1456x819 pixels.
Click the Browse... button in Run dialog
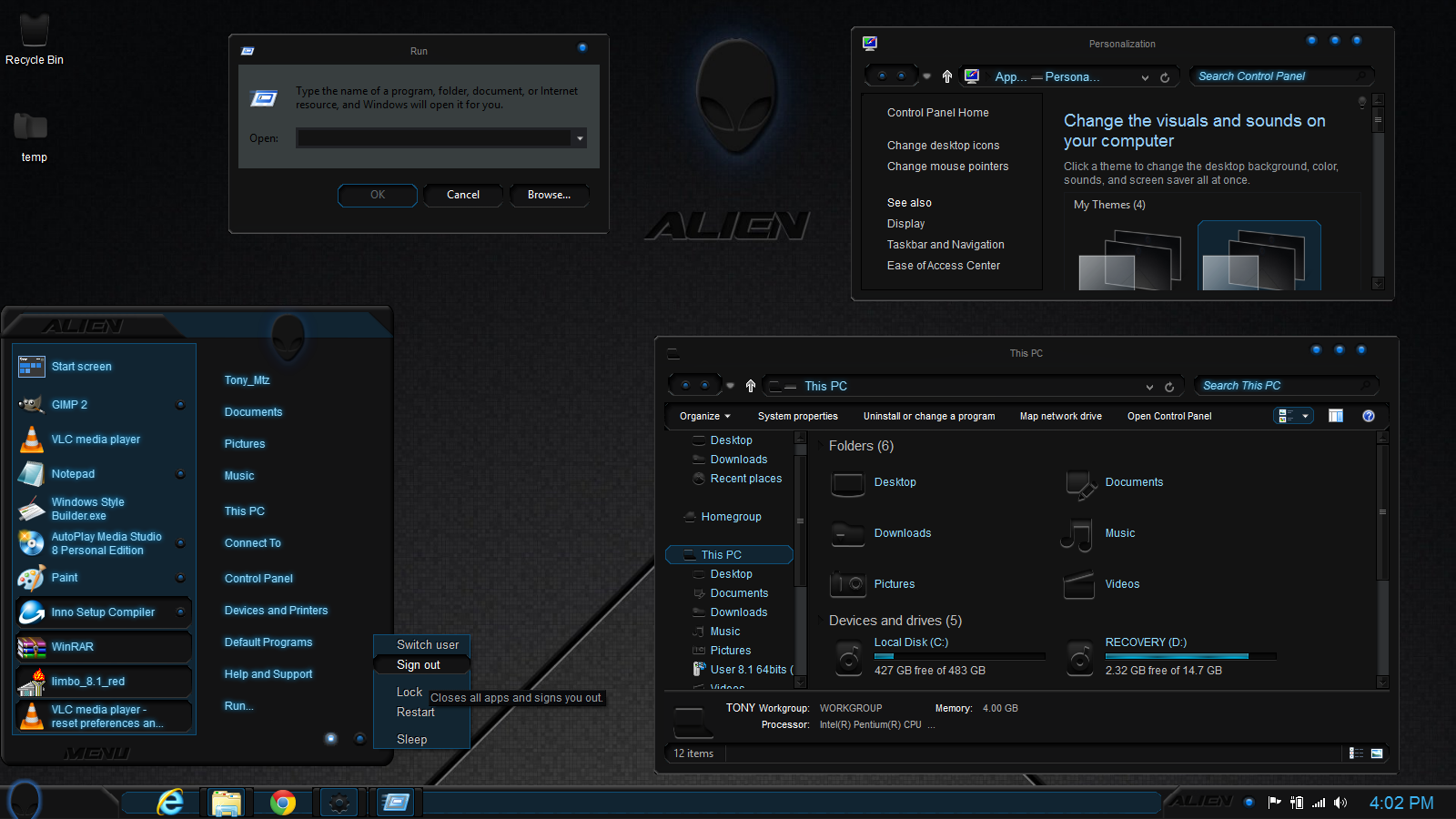[549, 195]
